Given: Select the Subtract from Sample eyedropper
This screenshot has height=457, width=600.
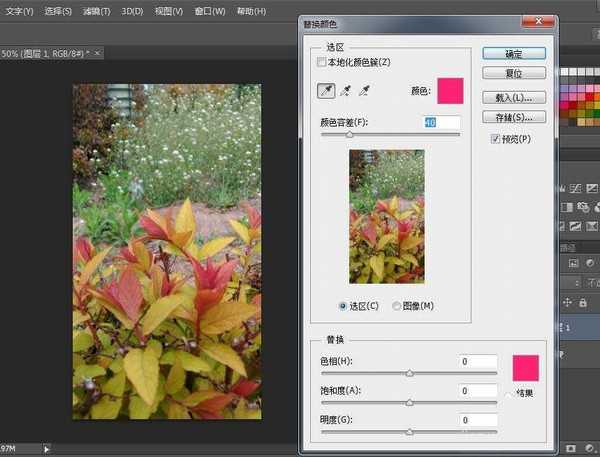Looking at the screenshot, I should (x=364, y=91).
